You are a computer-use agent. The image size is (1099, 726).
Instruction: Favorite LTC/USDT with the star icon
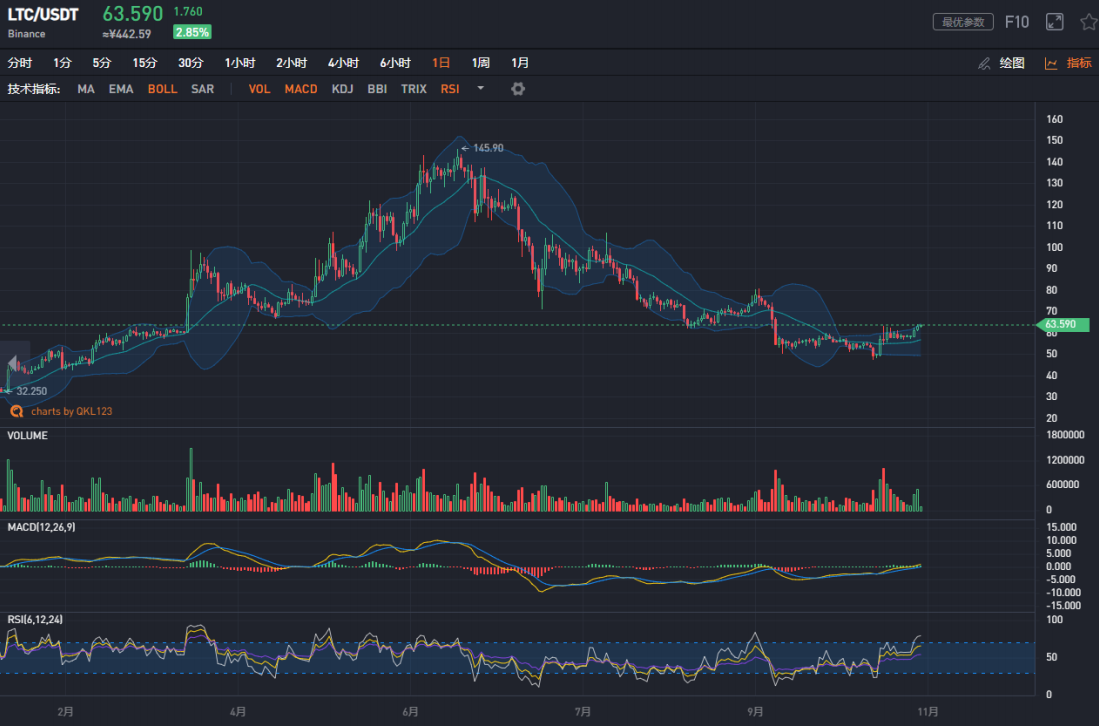pos(1089,22)
